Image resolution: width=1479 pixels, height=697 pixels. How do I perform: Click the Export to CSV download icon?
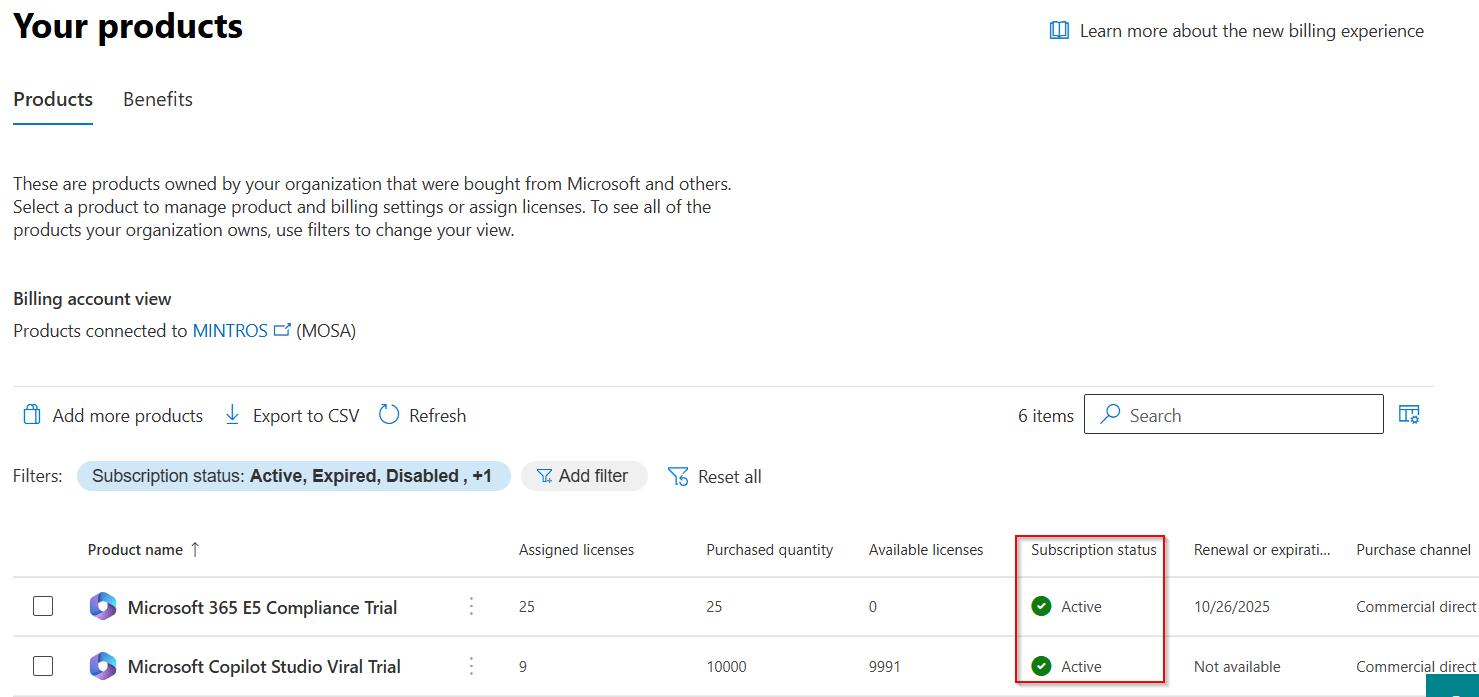(233, 415)
